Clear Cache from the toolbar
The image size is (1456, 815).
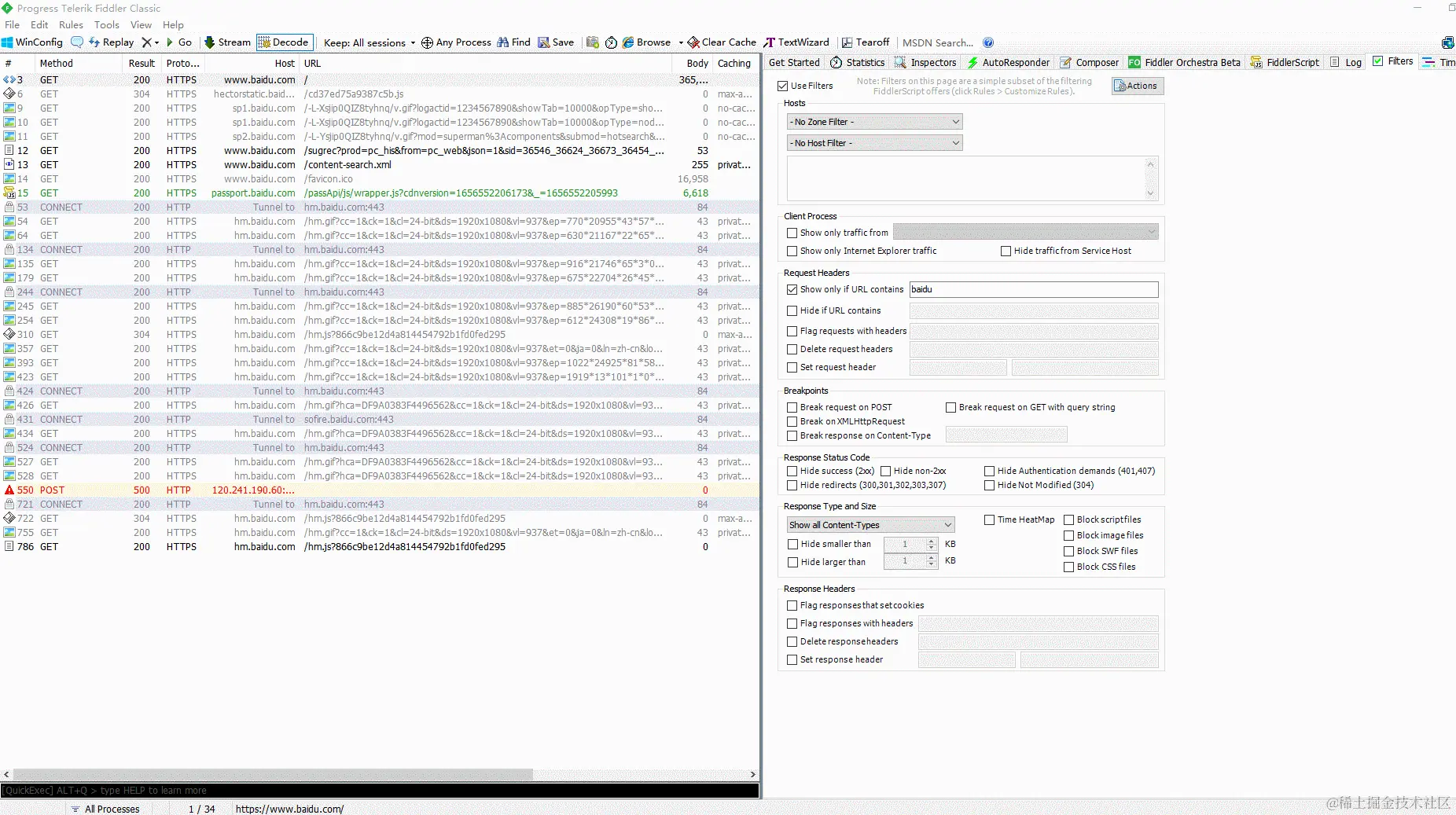722,42
